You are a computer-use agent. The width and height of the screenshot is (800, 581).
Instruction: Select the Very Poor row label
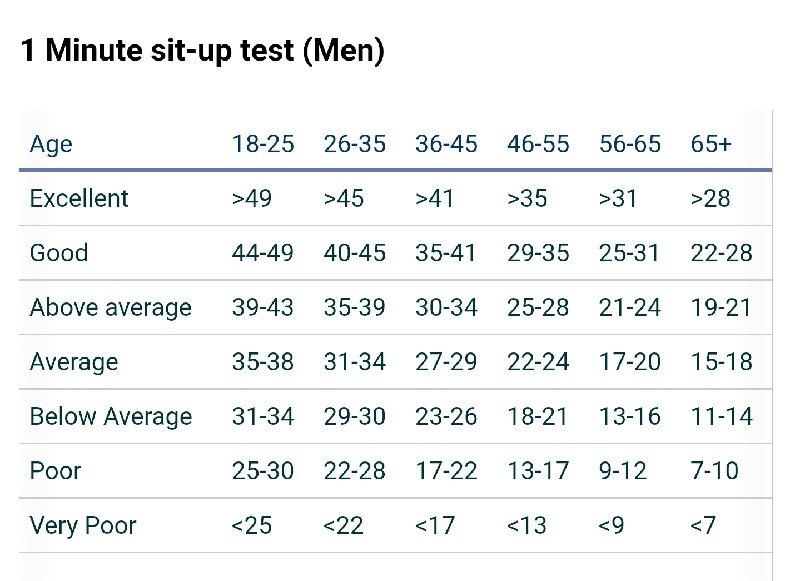pos(83,525)
